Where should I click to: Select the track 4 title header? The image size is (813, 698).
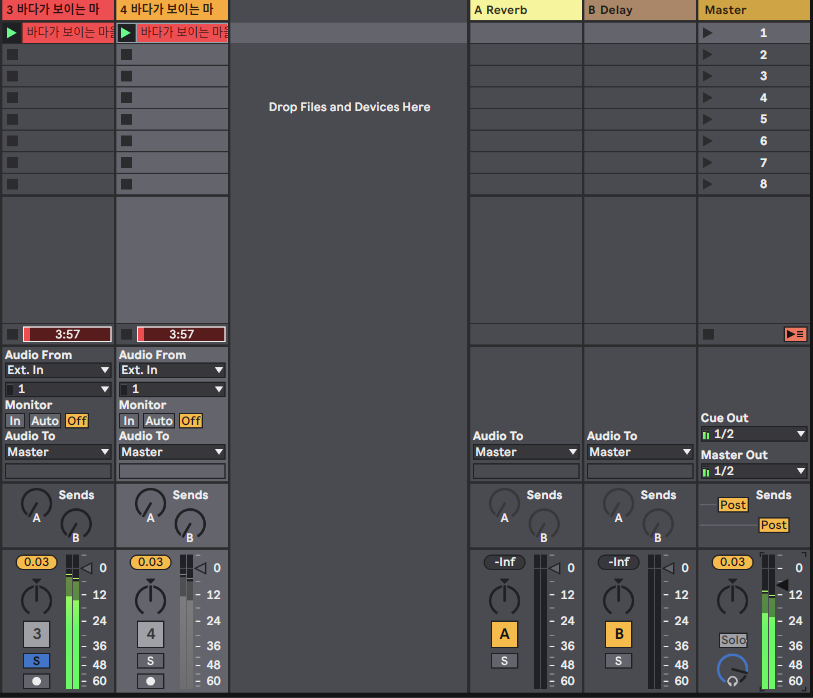tap(172, 10)
